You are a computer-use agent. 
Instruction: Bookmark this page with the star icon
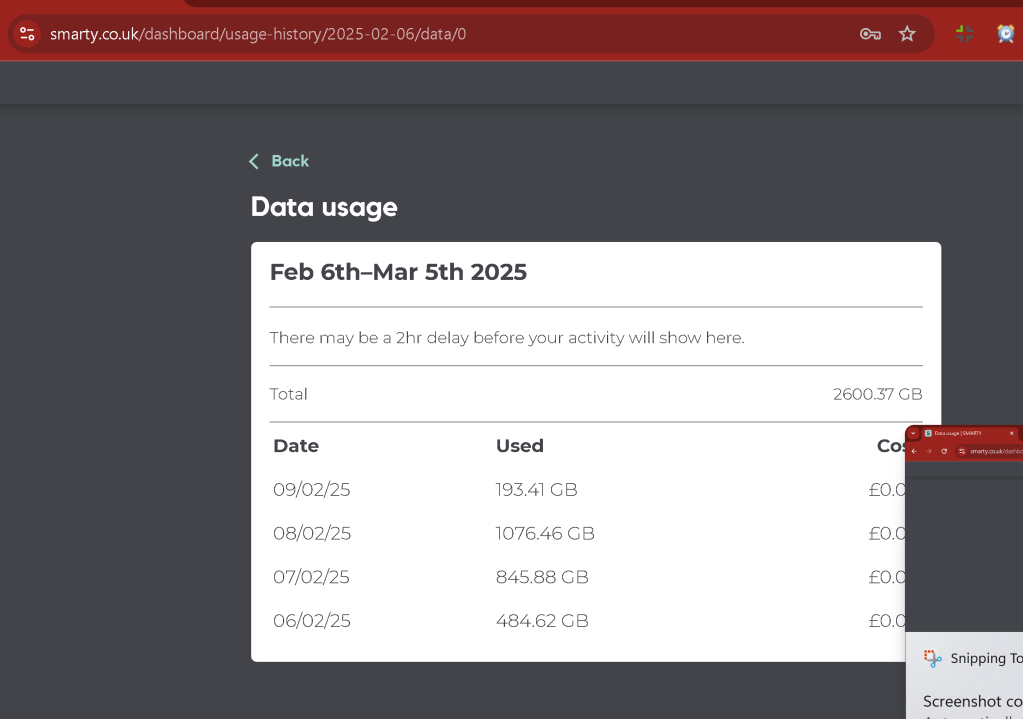click(x=907, y=34)
